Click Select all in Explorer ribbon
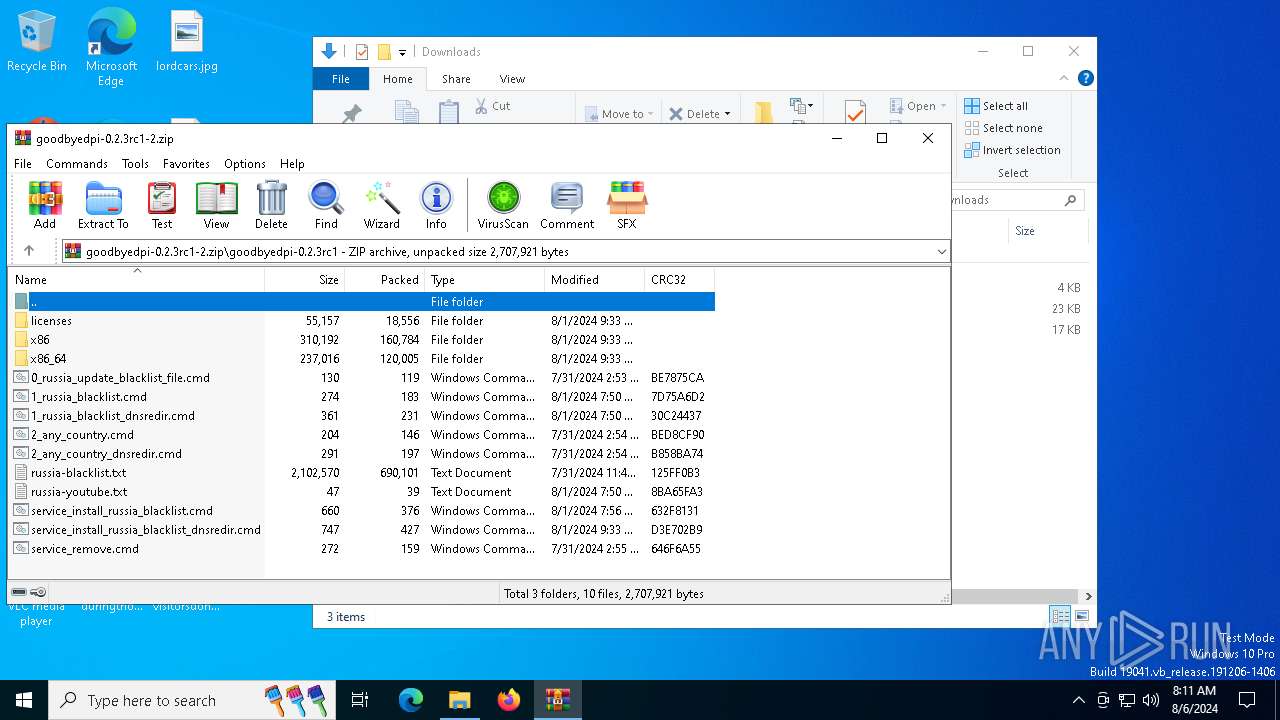 pos(996,106)
